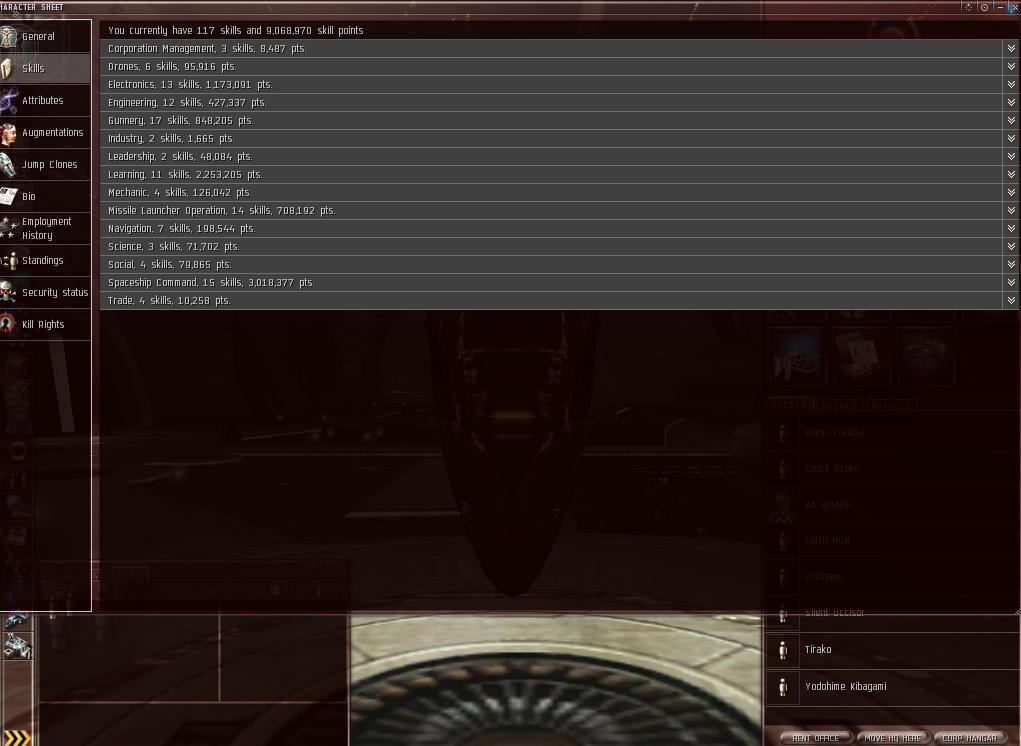Select the Skills tab in sidebar

(45, 68)
